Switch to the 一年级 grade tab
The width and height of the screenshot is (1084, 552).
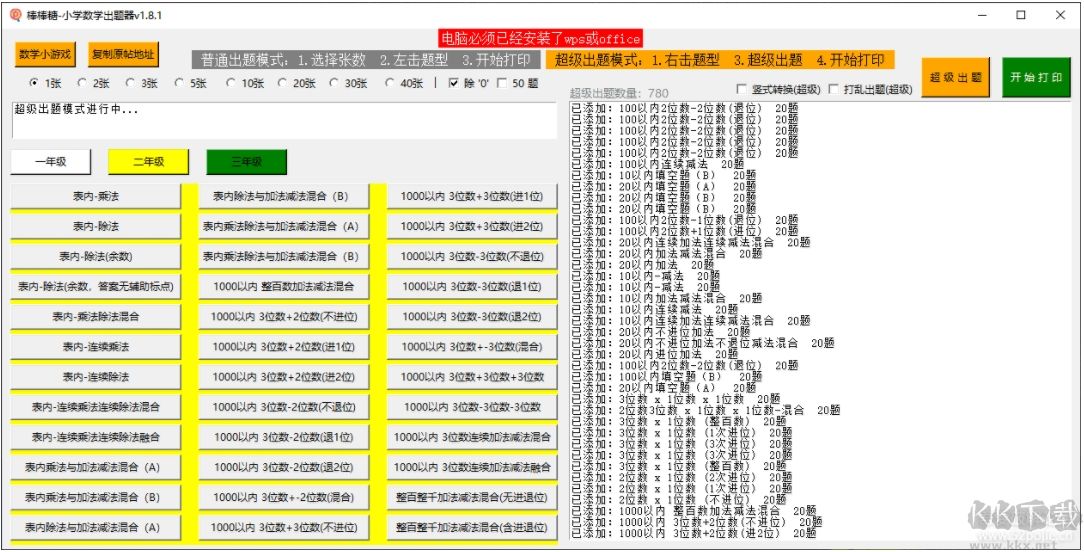pyautogui.click(x=51, y=162)
